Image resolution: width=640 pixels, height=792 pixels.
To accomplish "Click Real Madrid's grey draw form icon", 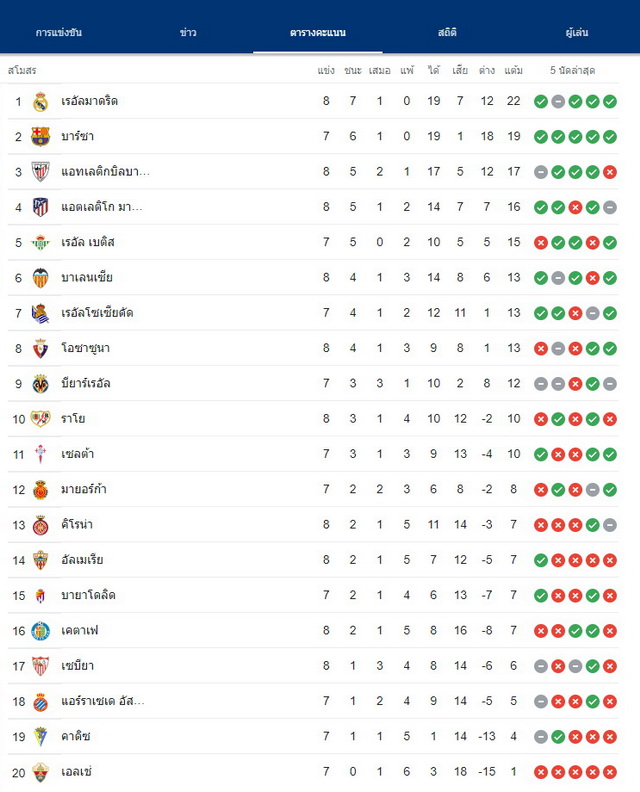I will [x=558, y=102].
